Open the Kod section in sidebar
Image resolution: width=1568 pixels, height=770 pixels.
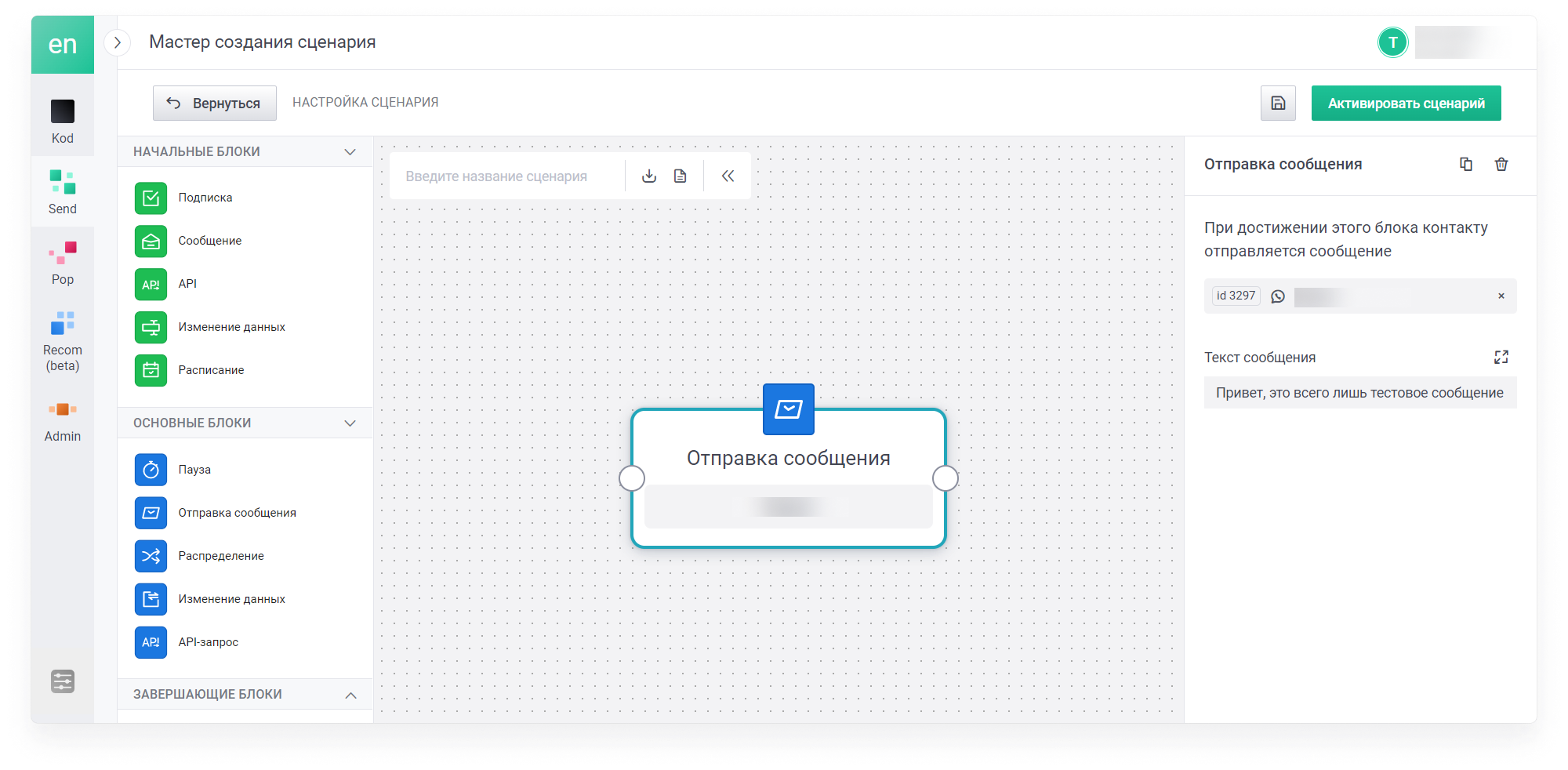[x=63, y=122]
